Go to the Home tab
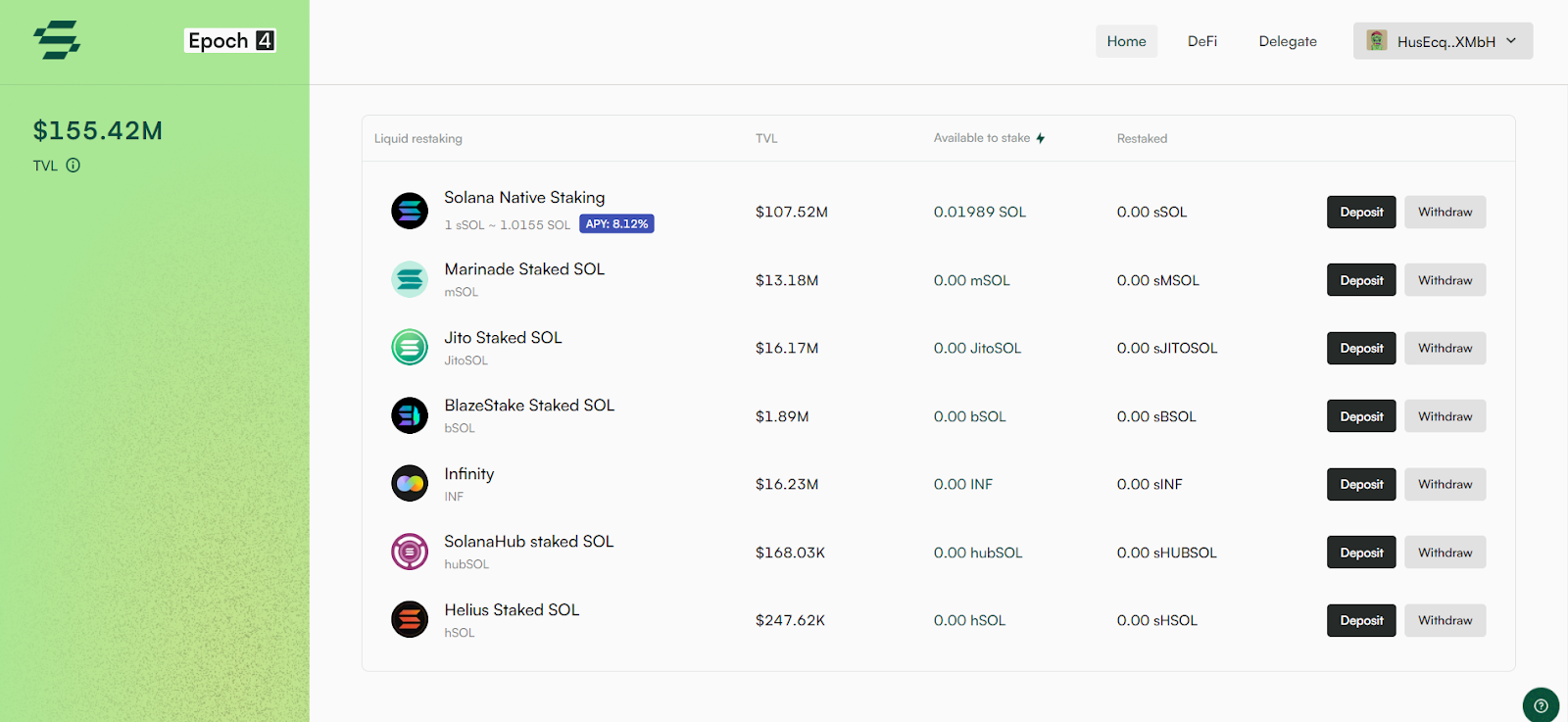 click(1126, 41)
